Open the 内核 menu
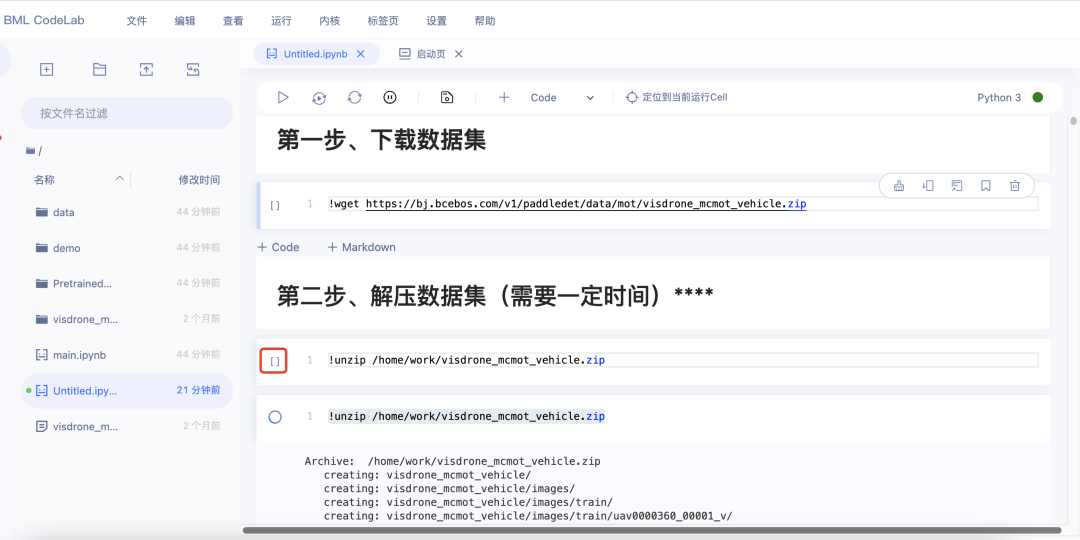The image size is (1080, 540). [329, 21]
